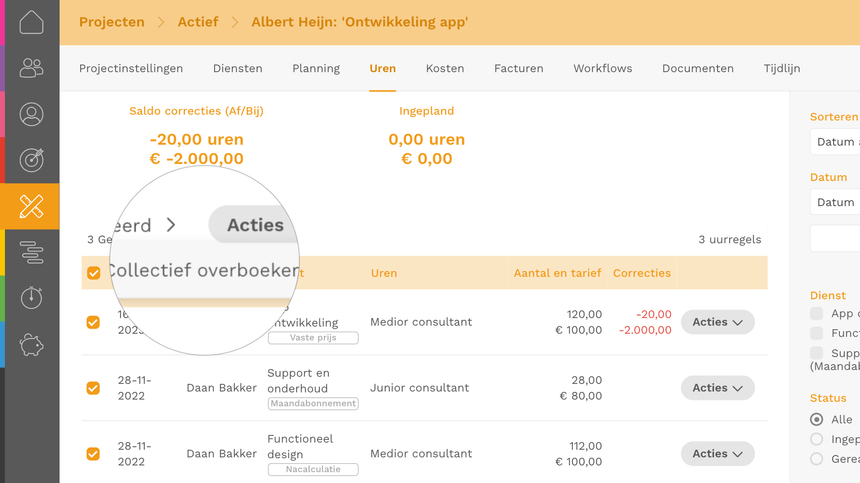Select Daan Bakker in Functioneel design row
Screen dimensions: 860x483
pos(222,453)
